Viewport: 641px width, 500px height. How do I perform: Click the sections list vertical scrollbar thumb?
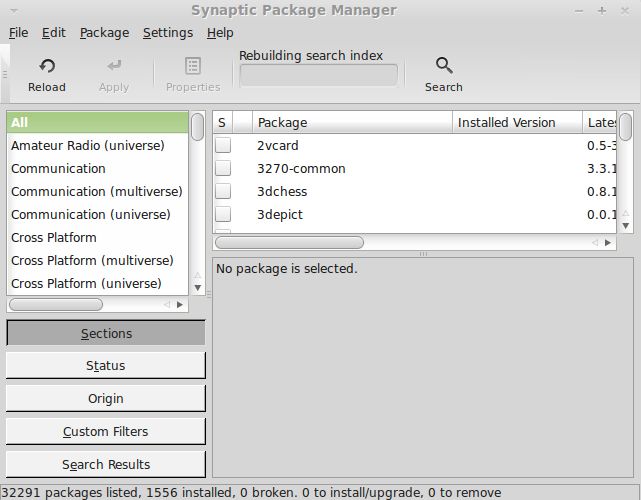pos(198,127)
